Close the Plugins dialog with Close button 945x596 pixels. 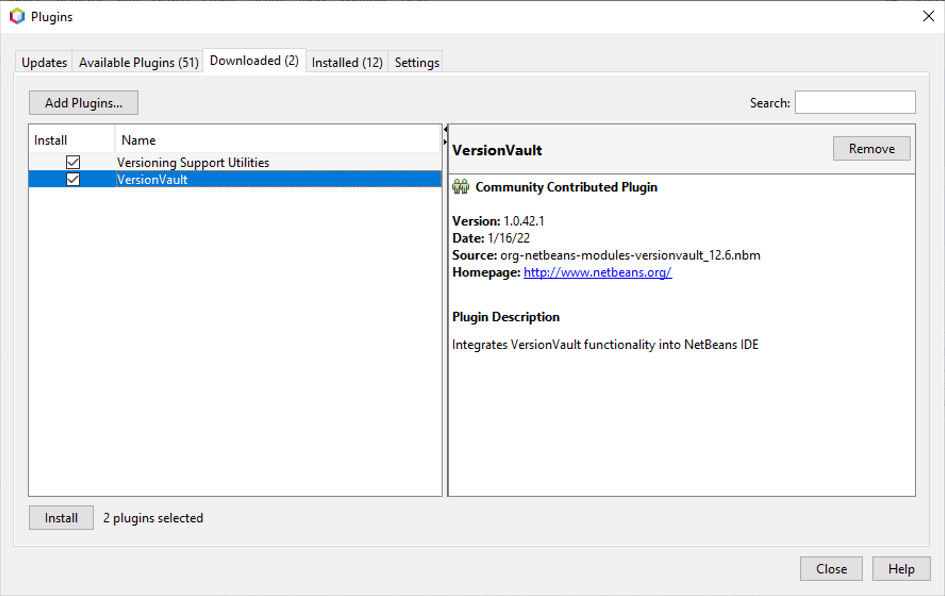click(x=831, y=569)
